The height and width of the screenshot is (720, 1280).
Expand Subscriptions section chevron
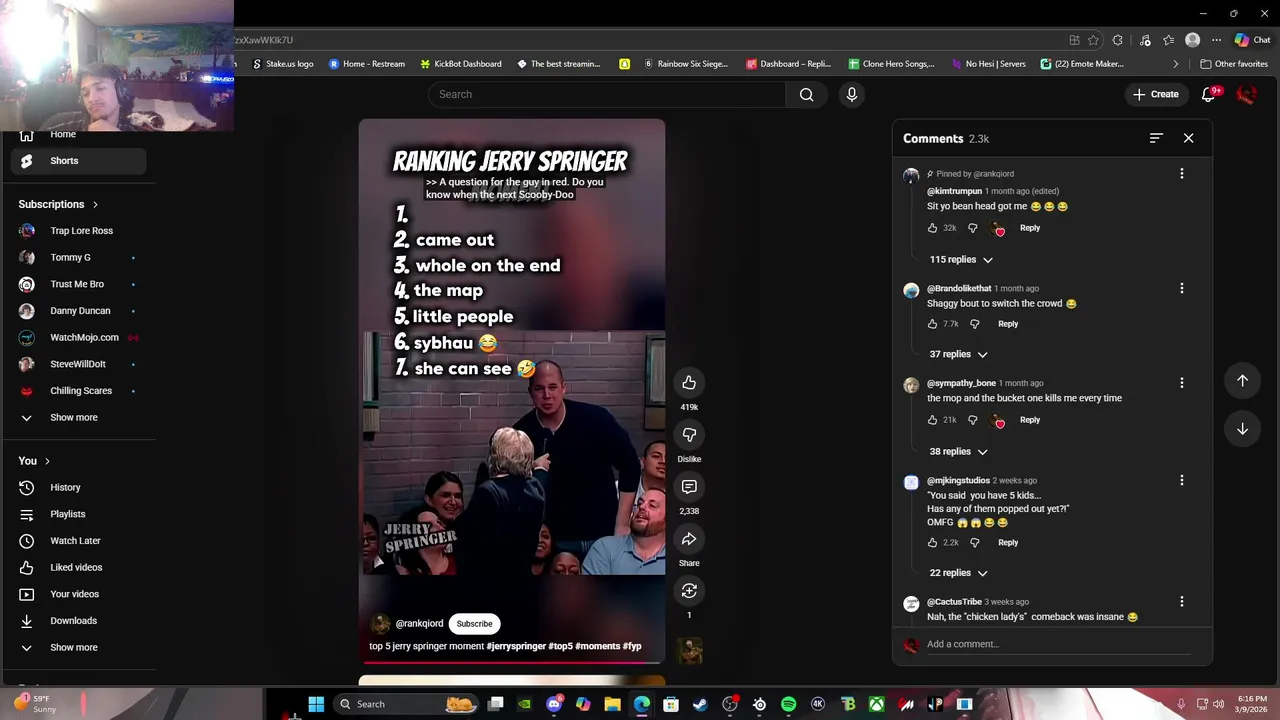[x=95, y=205]
